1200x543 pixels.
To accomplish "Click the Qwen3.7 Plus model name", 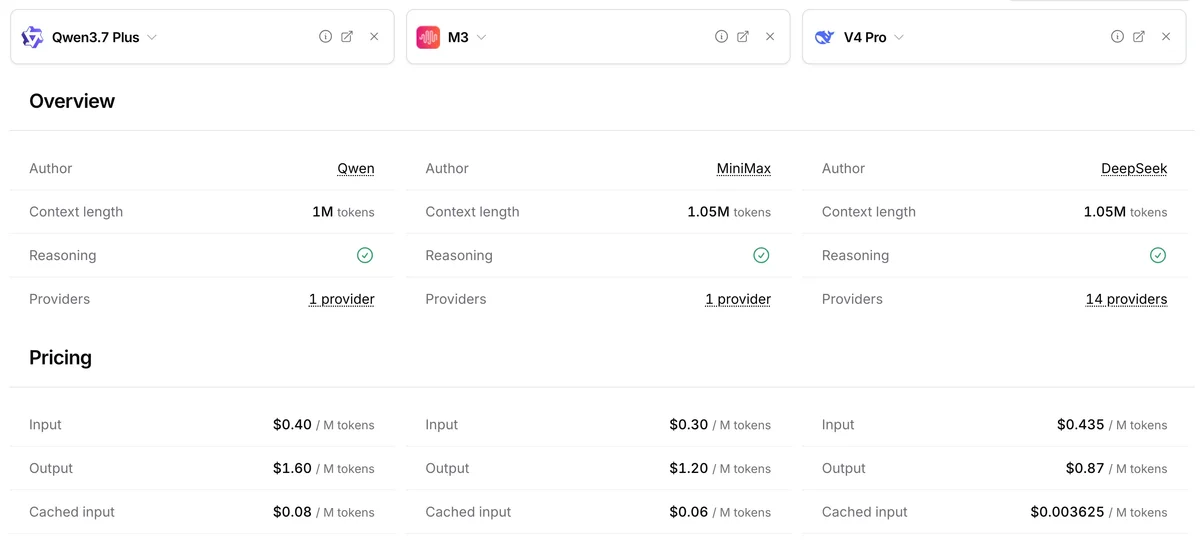I will pos(96,37).
